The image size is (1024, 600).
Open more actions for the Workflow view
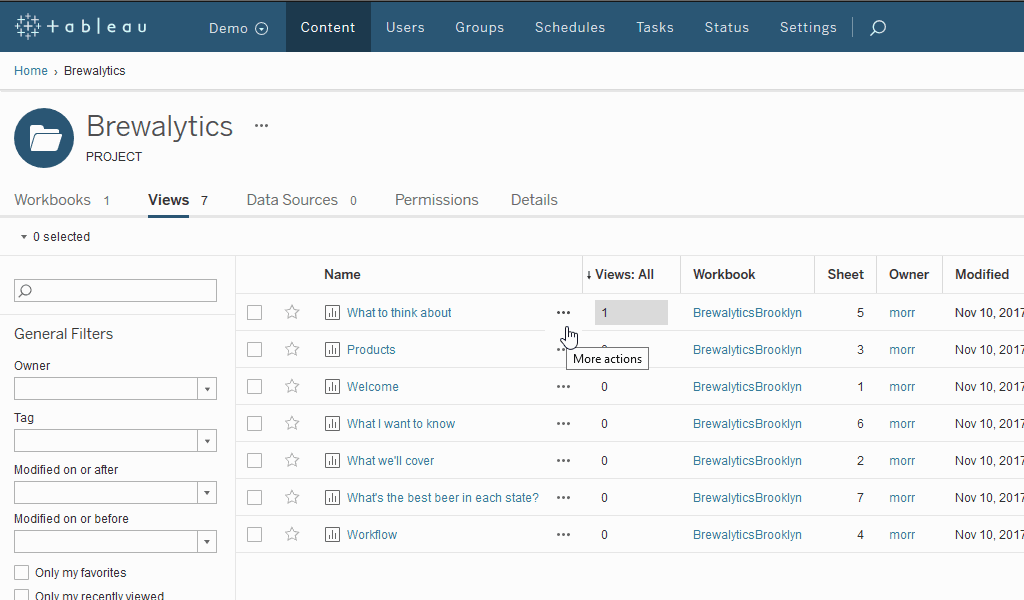[563, 534]
